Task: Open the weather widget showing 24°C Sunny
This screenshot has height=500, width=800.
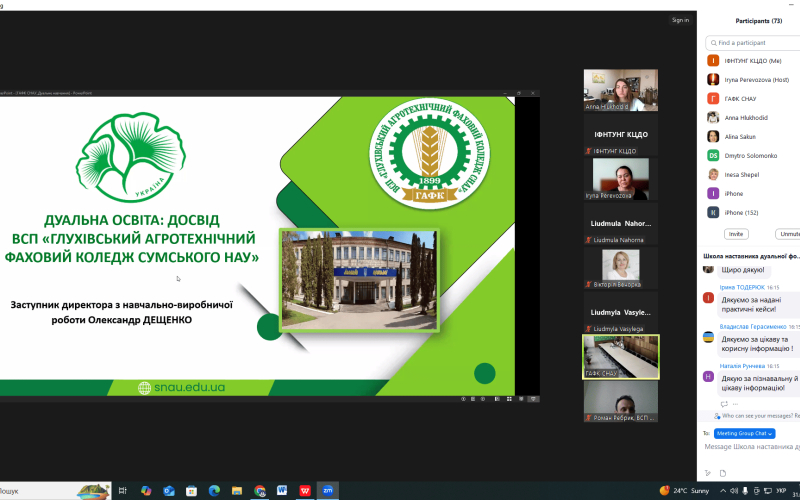Action: [x=684, y=491]
